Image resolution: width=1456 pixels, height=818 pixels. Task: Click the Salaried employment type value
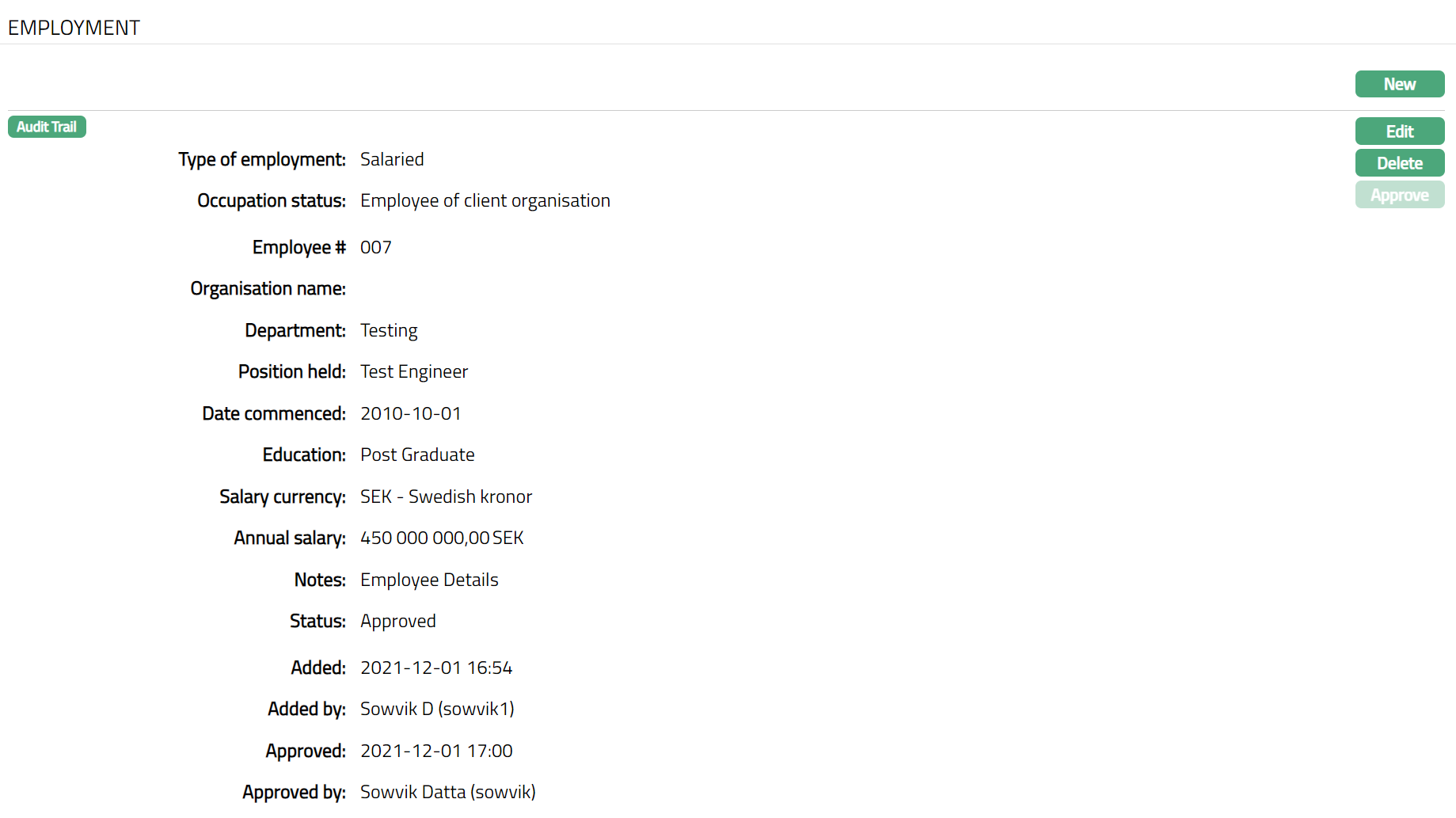392,159
